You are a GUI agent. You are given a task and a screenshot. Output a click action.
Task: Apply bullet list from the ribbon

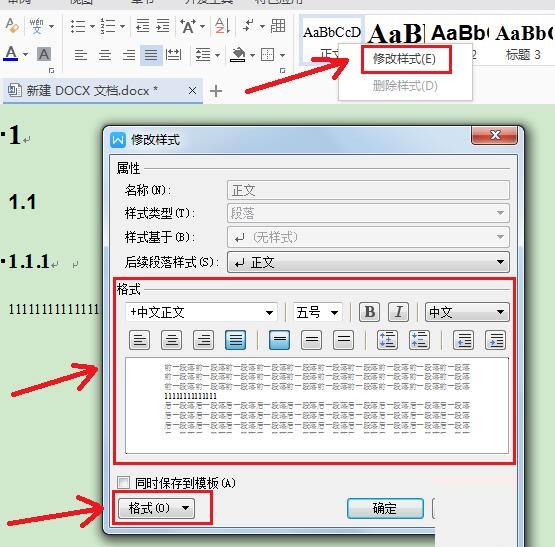(x=78, y=26)
